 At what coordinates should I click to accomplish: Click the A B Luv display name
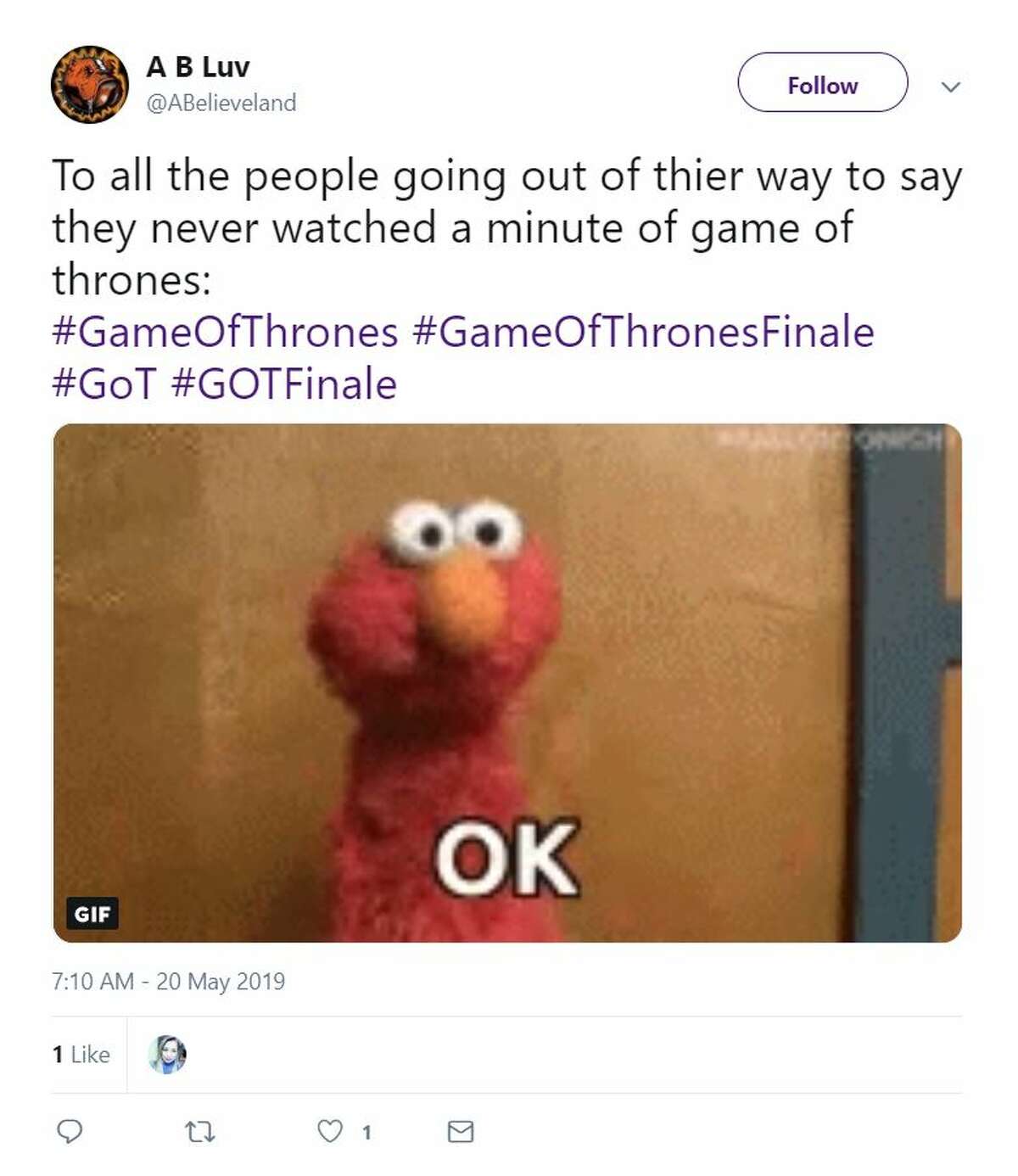[x=199, y=66]
